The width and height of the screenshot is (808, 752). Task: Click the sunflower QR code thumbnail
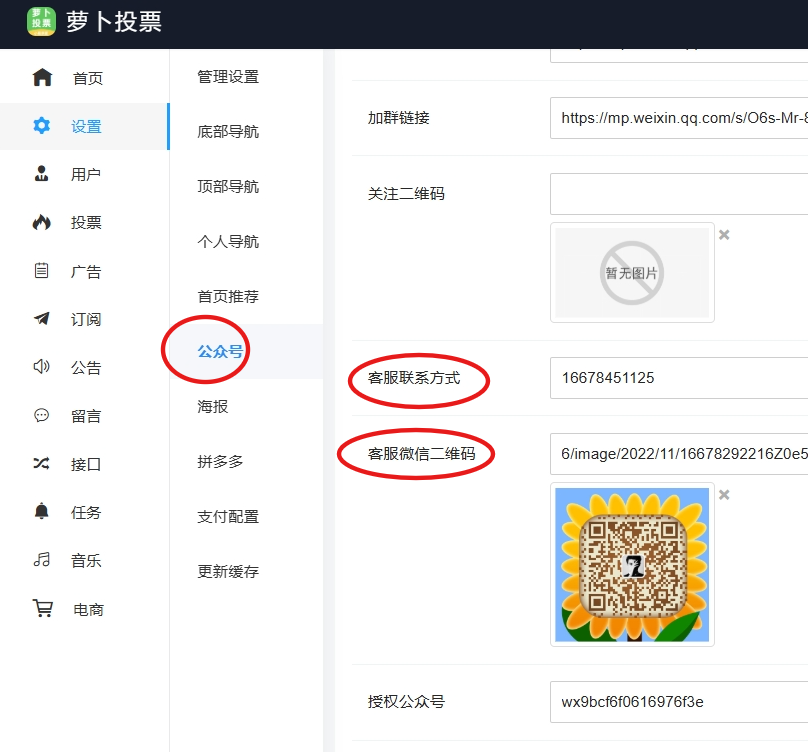coord(632,565)
